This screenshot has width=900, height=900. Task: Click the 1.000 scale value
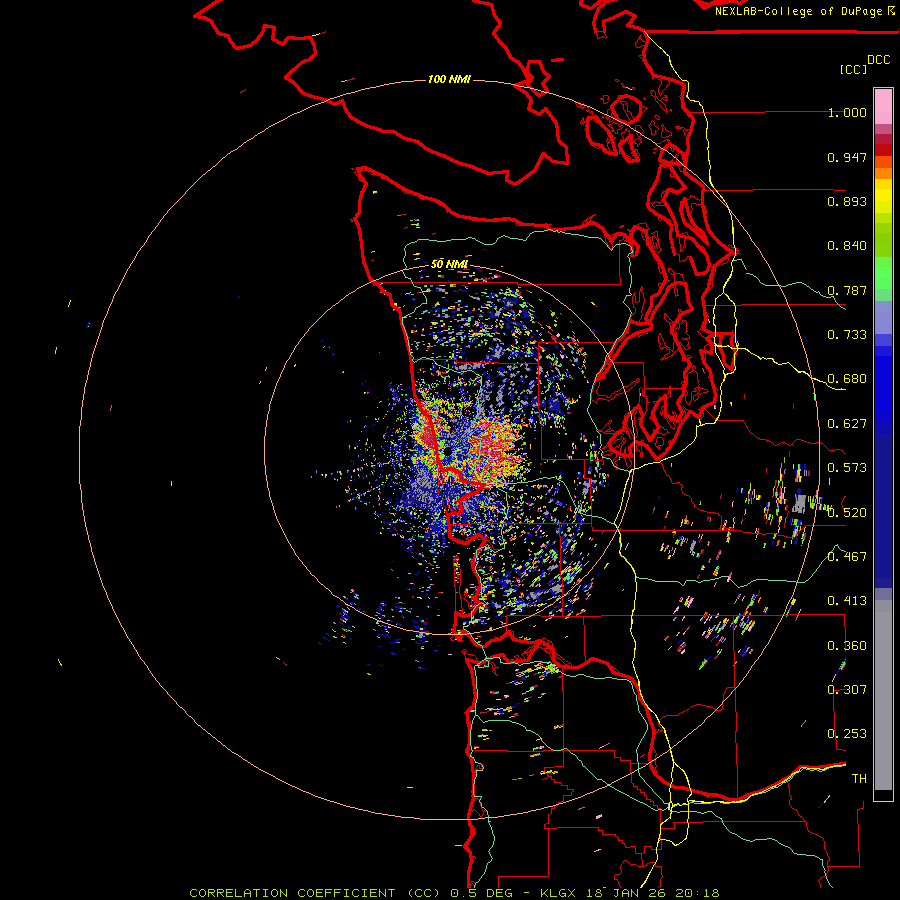tap(847, 112)
